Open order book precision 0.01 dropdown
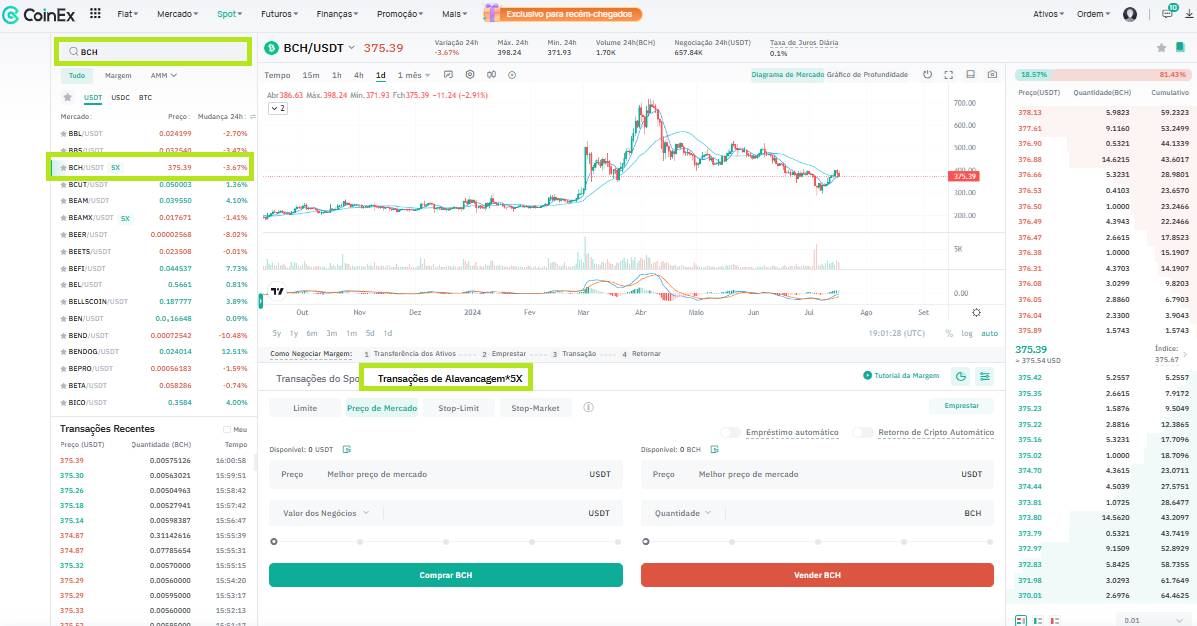The height and width of the screenshot is (626, 1197). [x=1154, y=620]
